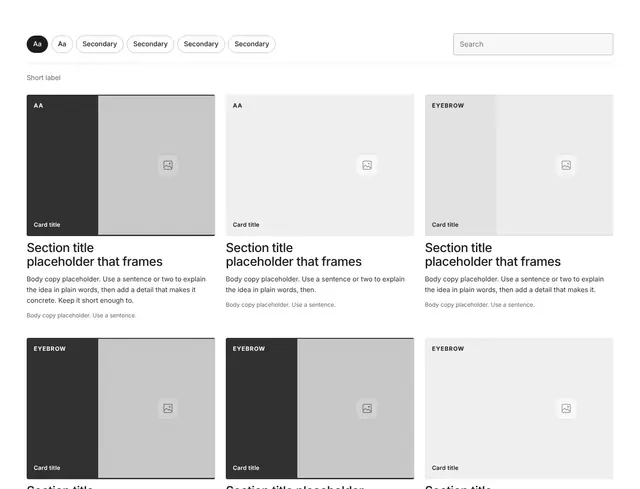
Task: Click EYEBROW label on bottom-row left dark card
Action: click(x=50, y=349)
